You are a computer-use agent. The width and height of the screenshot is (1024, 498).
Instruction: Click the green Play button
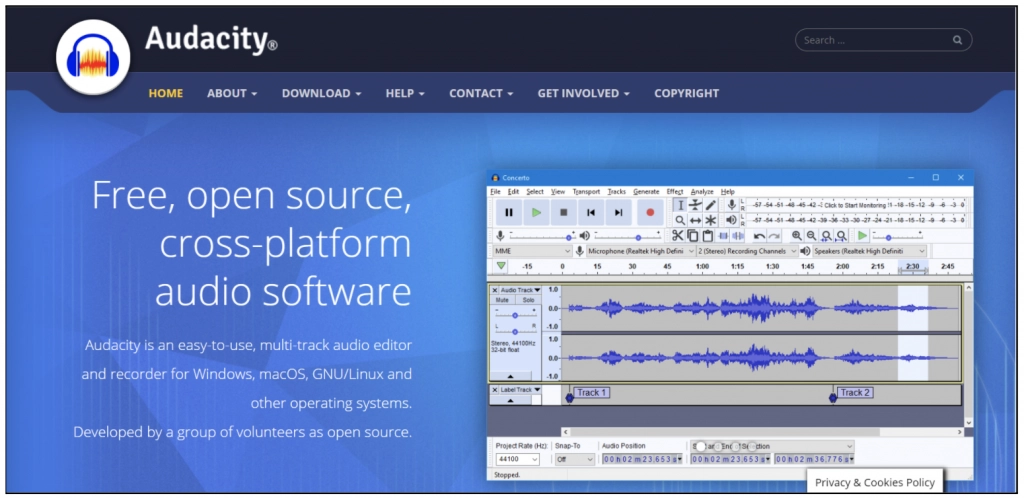click(x=536, y=212)
